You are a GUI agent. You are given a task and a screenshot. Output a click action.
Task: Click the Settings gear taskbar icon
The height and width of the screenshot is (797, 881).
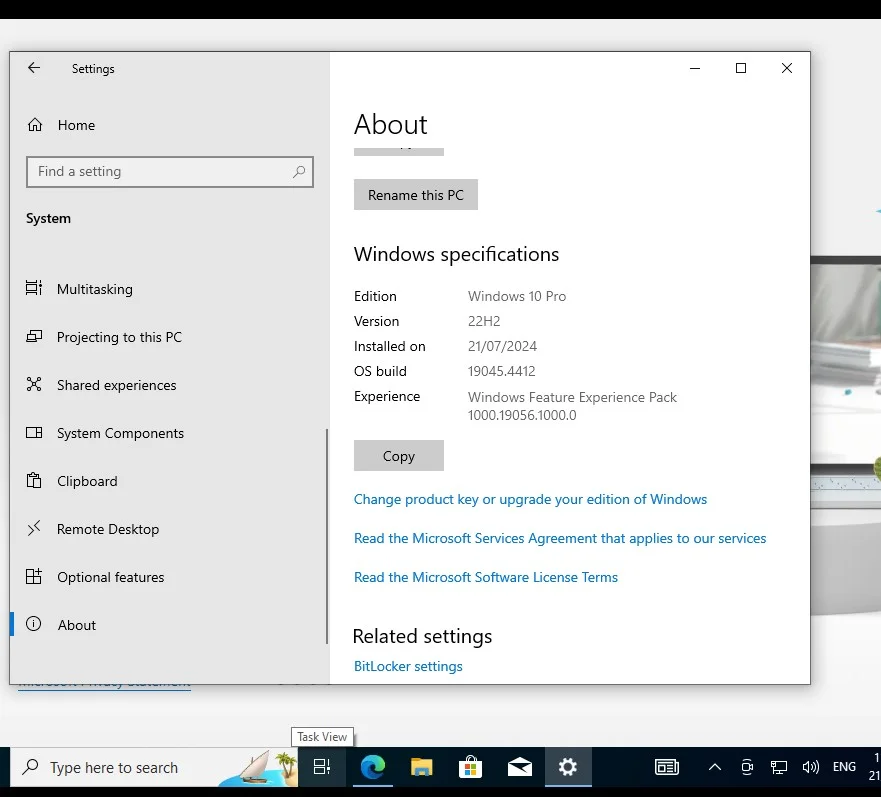click(568, 767)
